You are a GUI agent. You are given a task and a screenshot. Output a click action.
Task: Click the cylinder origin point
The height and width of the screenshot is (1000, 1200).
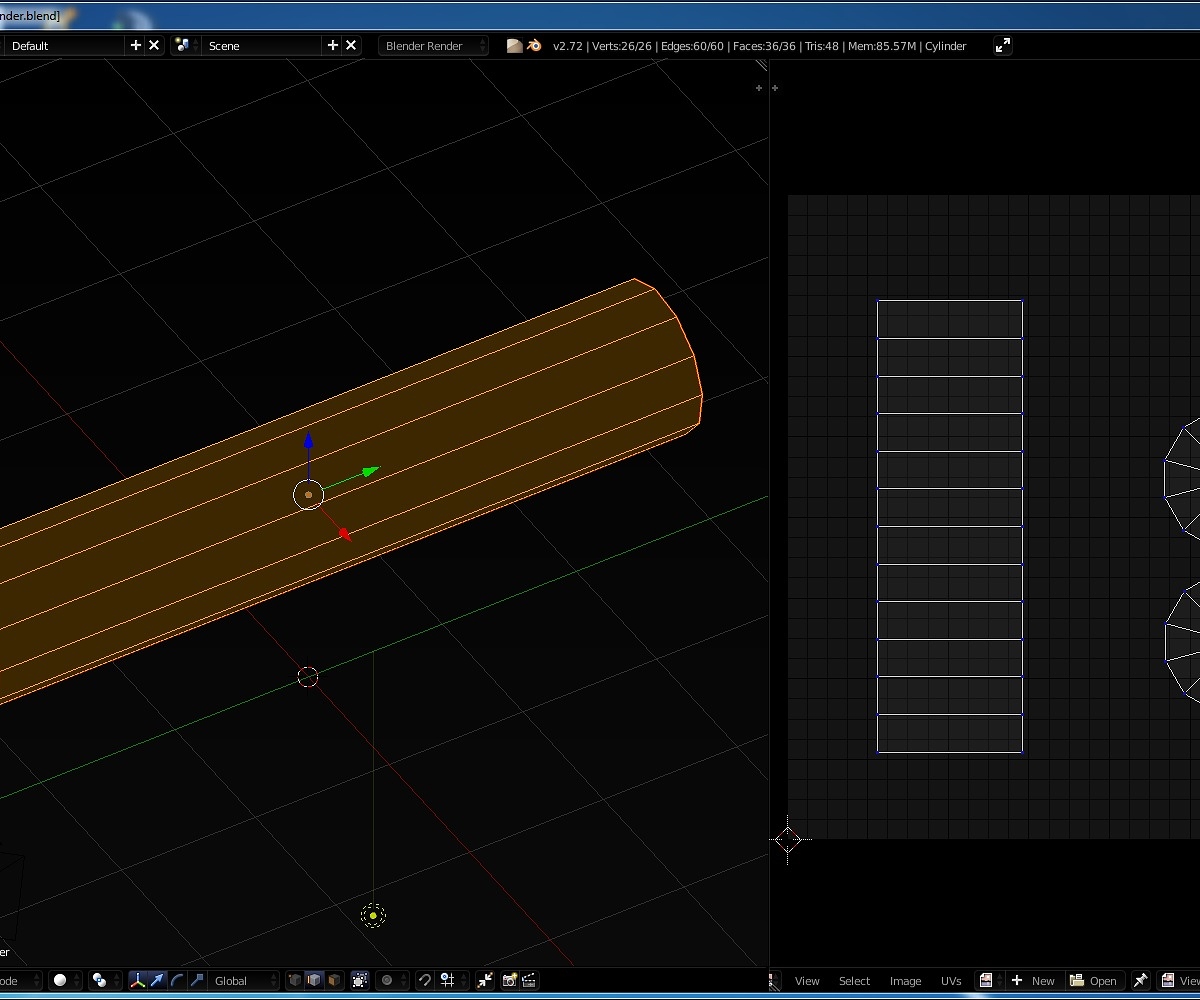(308, 495)
